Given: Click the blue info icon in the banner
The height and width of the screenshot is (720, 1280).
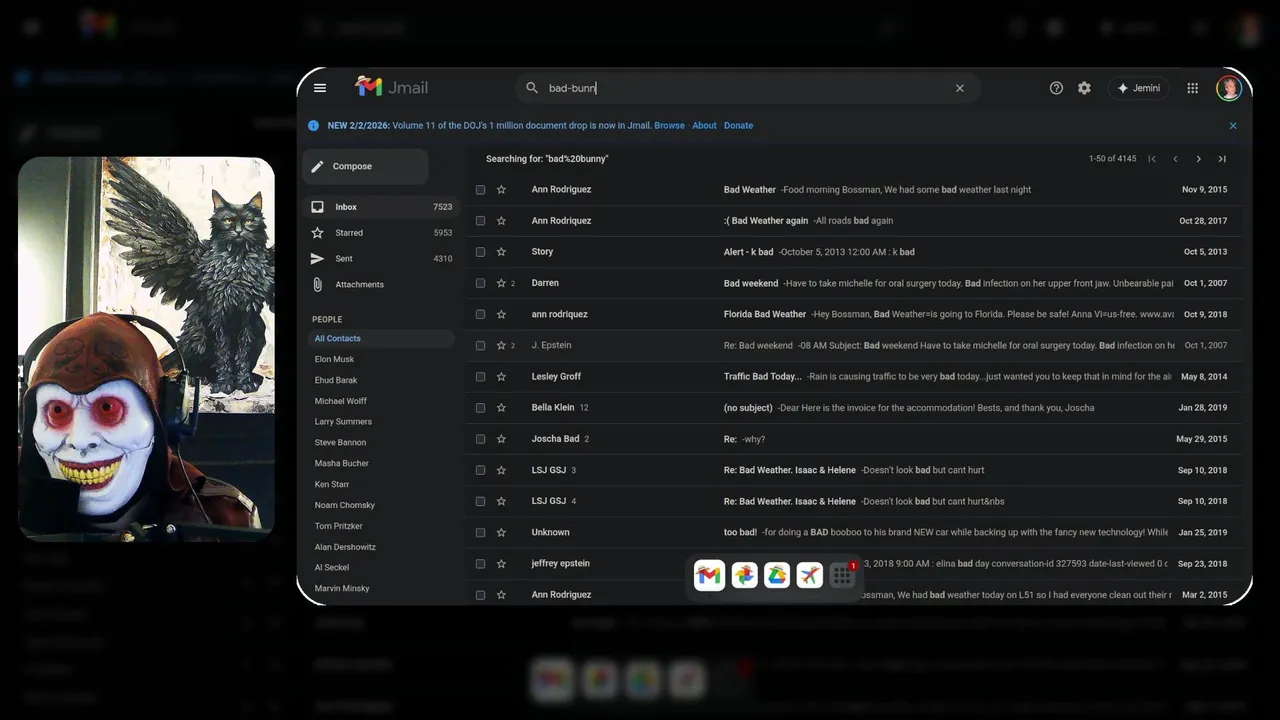Looking at the screenshot, I should tap(314, 126).
